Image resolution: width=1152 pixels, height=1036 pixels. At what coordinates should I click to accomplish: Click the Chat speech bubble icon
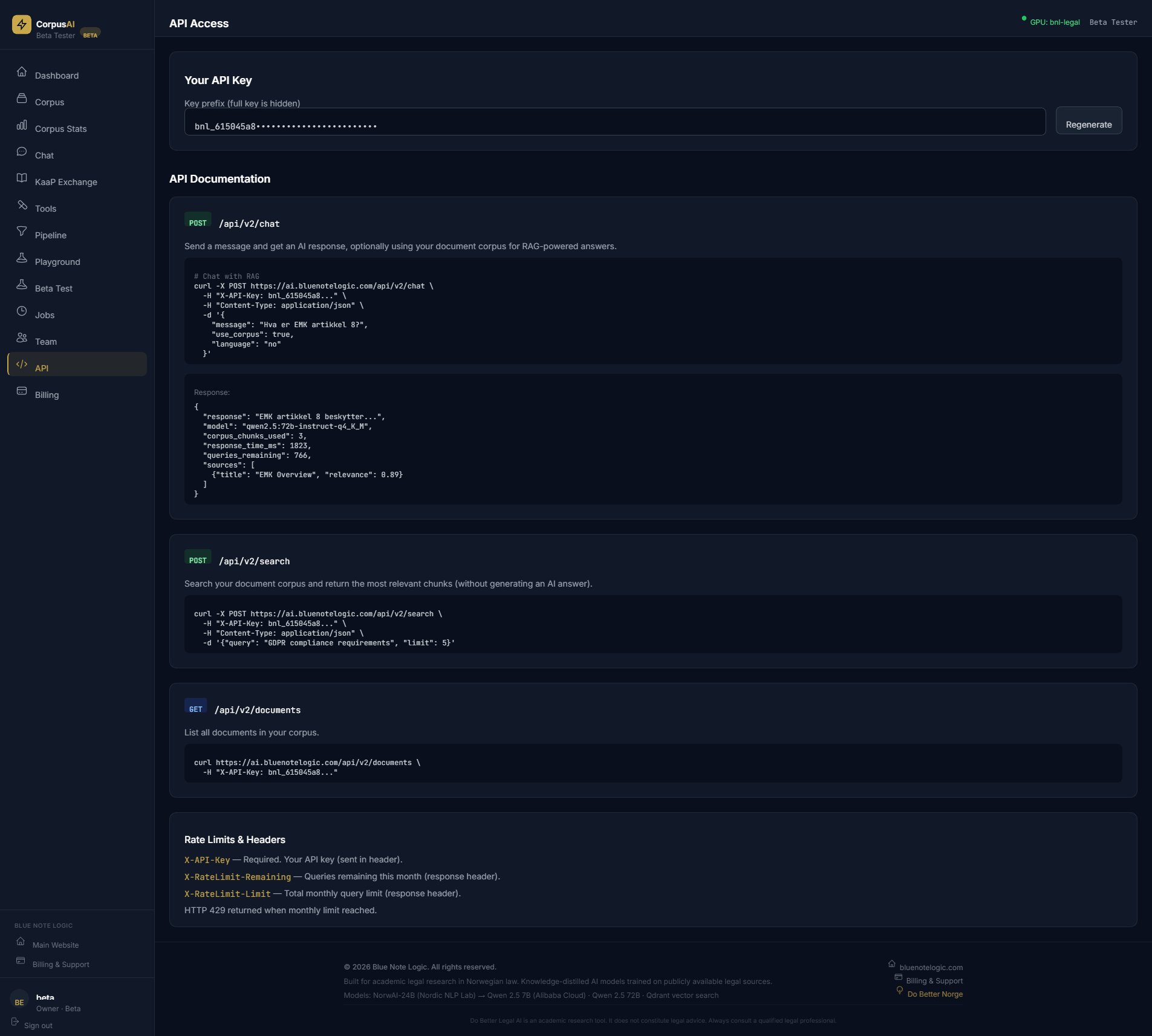point(22,152)
